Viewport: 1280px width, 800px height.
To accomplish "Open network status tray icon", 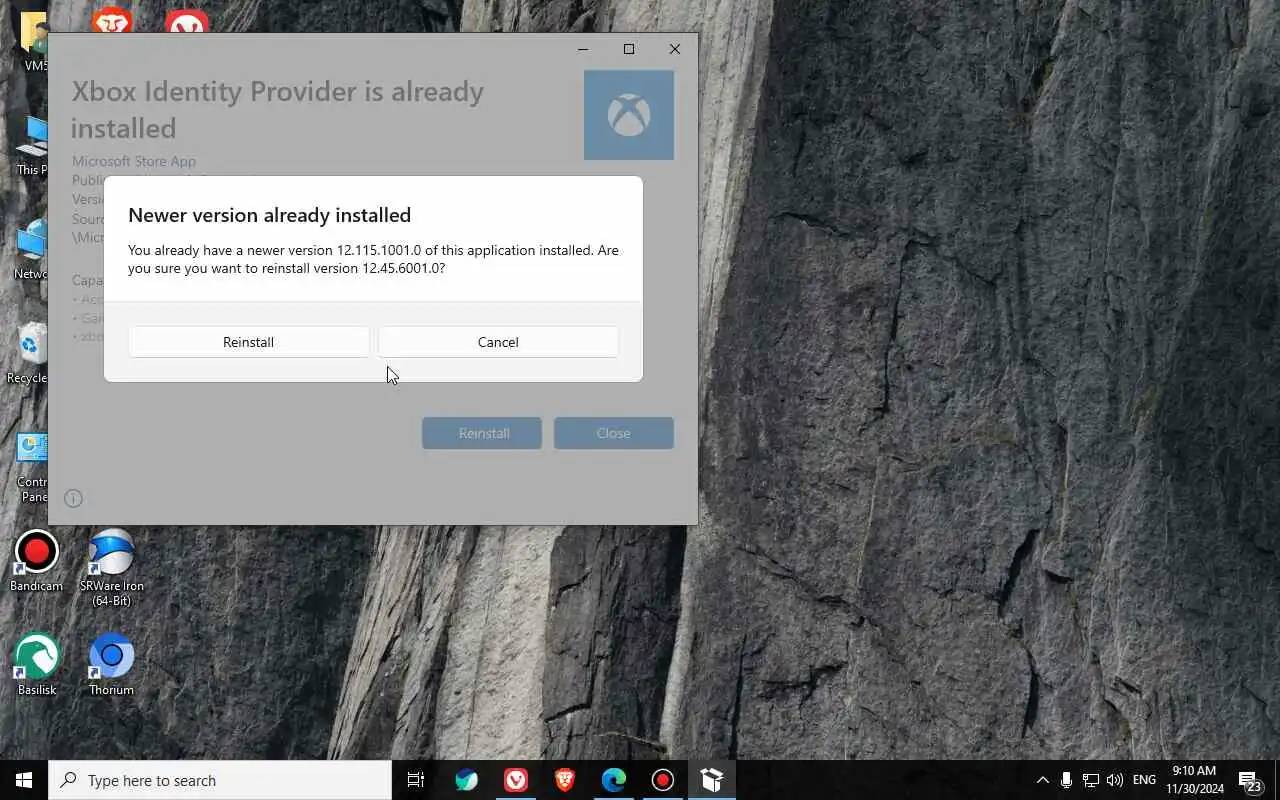I will click(1091, 780).
